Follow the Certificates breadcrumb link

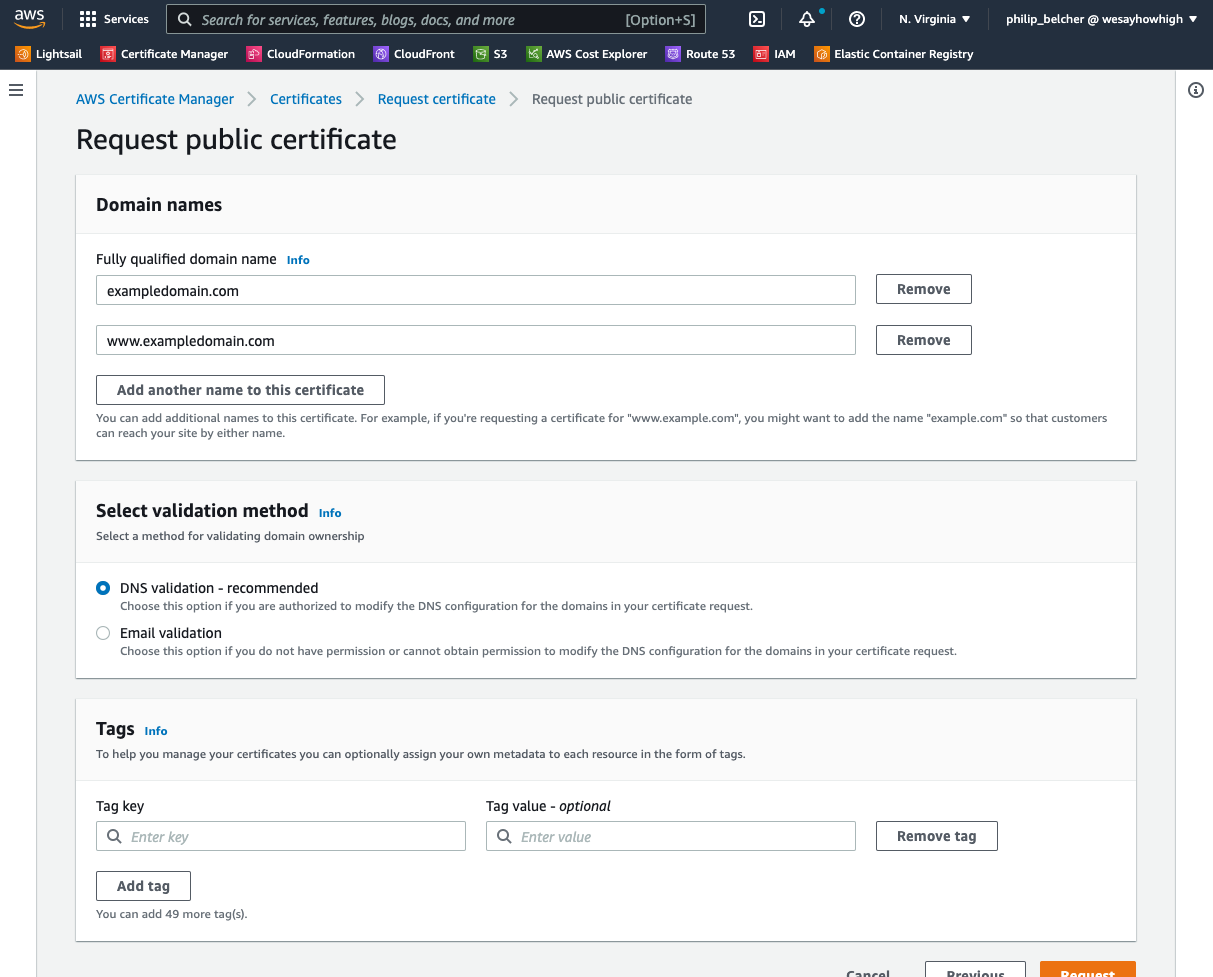(305, 99)
